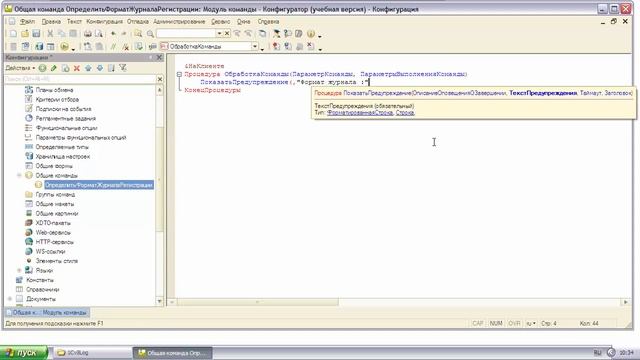Image resolution: width=640 pixels, height=360 pixels.
Task: Open the Сервис menu
Action: coord(221,22)
